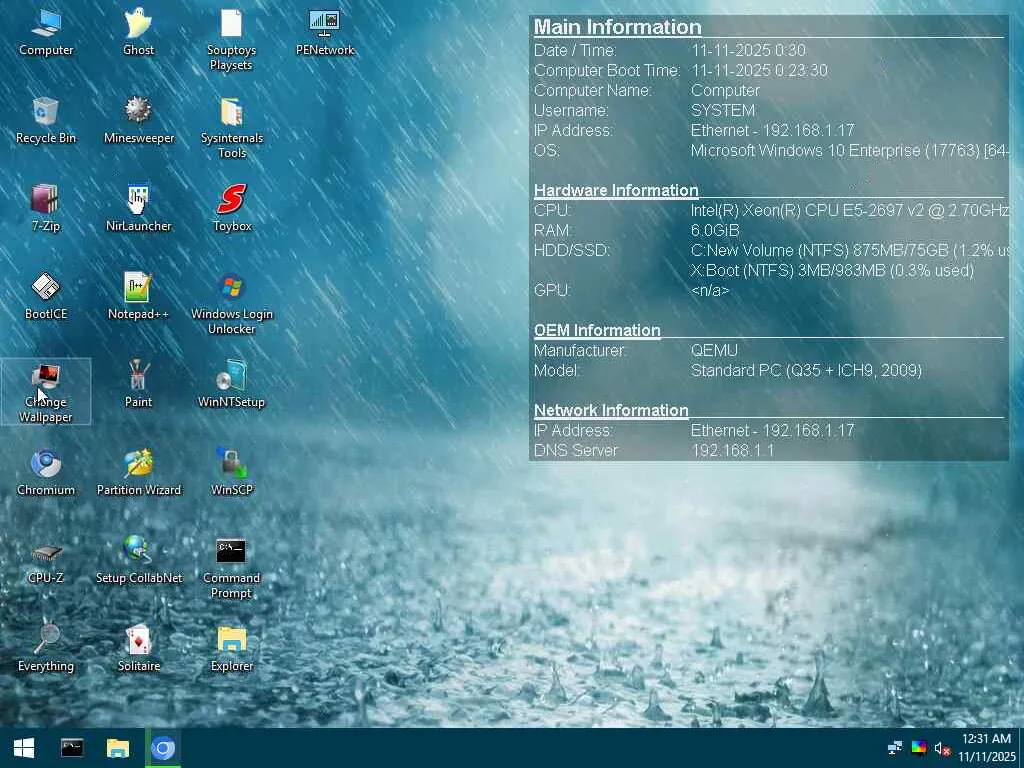Select the Chromium browser desktop icon
The height and width of the screenshot is (768, 1024).
pyautogui.click(x=46, y=473)
